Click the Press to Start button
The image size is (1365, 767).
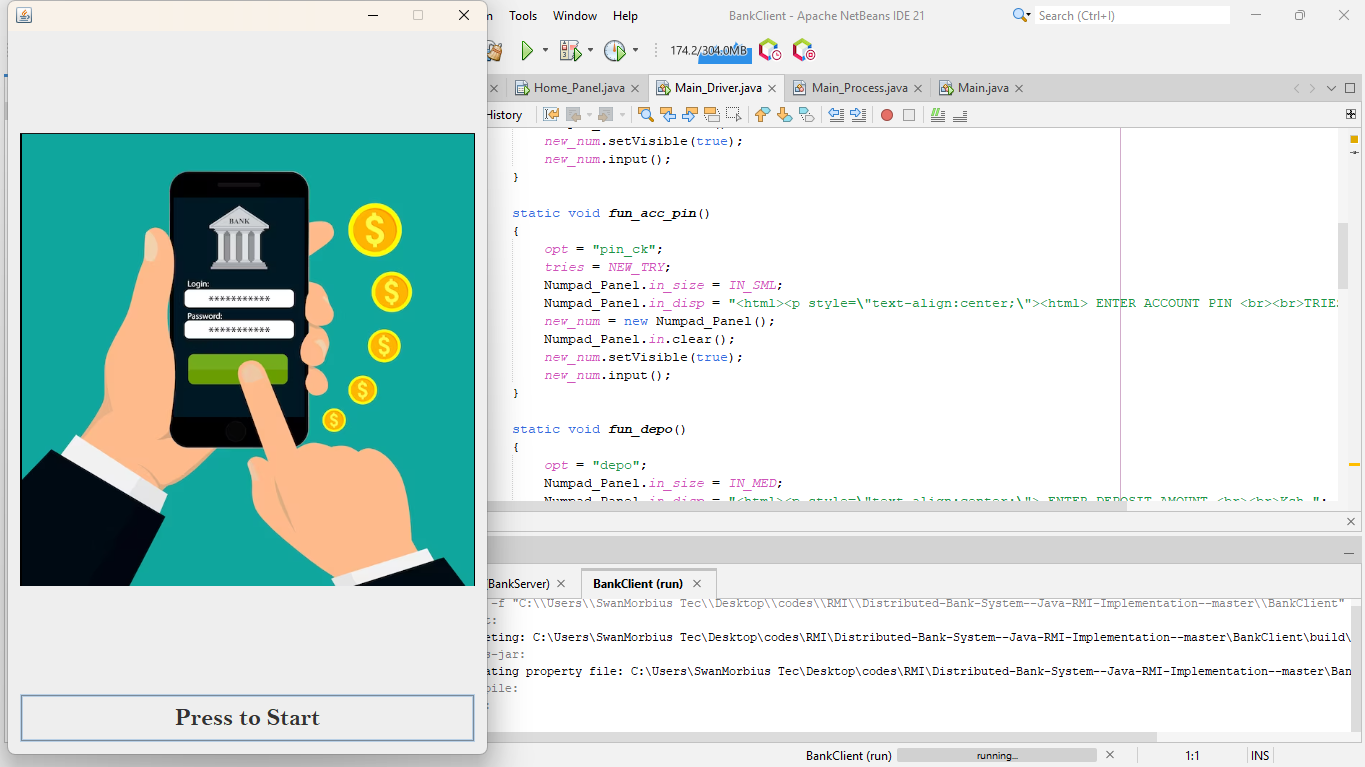point(247,718)
